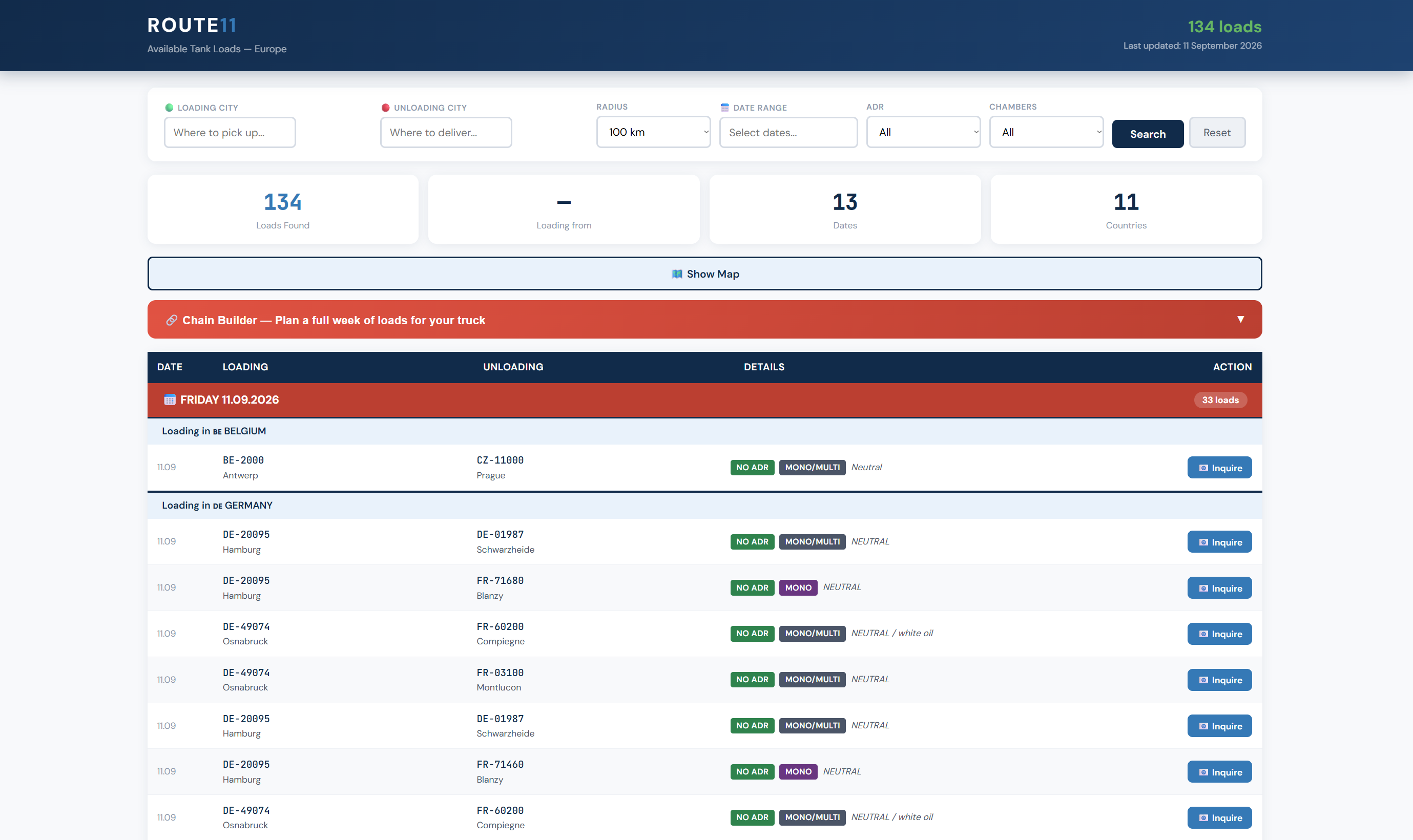Viewport: 1413px width, 840px height.
Task: Click the calendar icon beside Date Range label
Action: pos(724,108)
